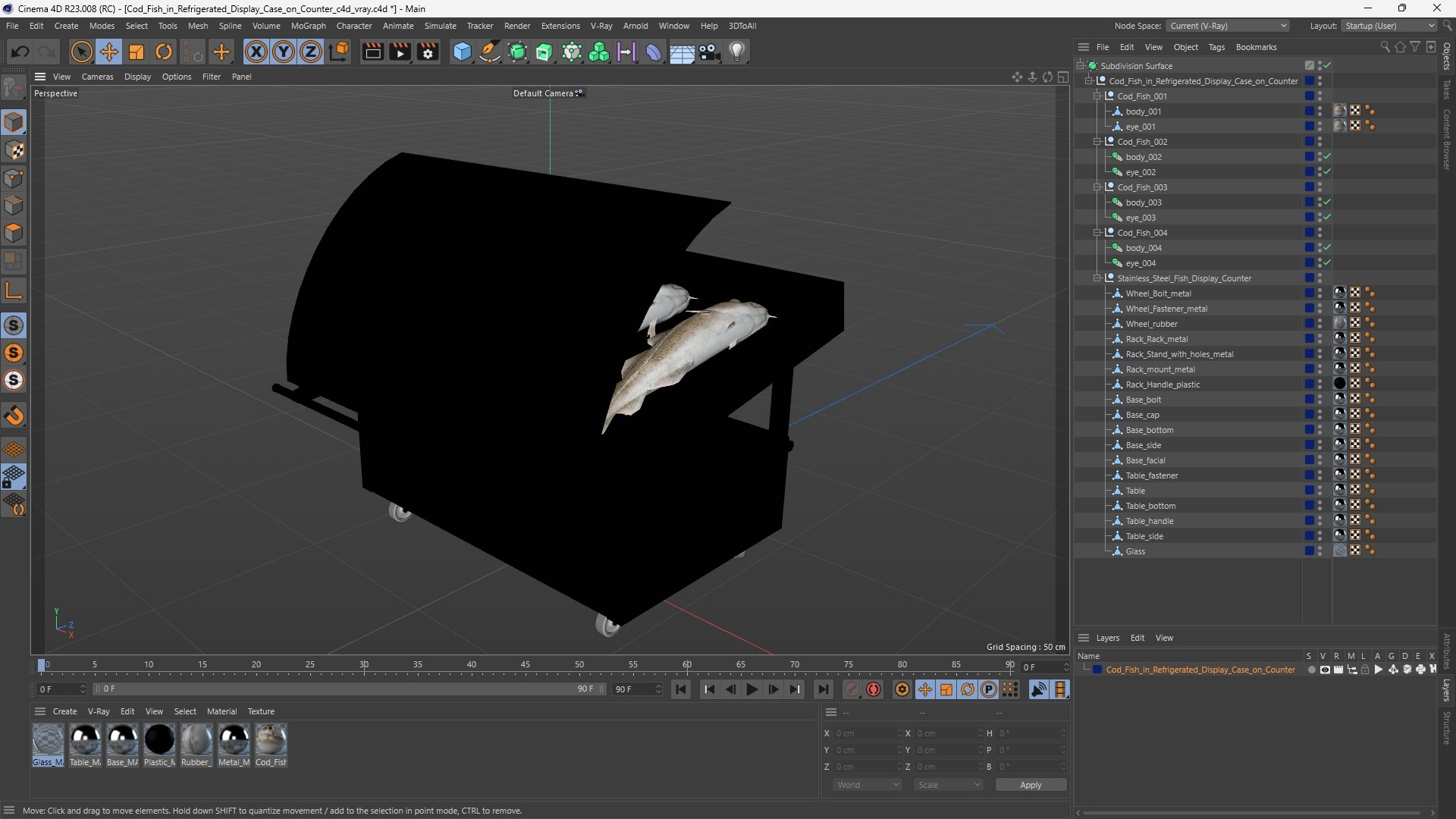
Task: Click Make Editable icon in left sidebar
Action: (14, 88)
